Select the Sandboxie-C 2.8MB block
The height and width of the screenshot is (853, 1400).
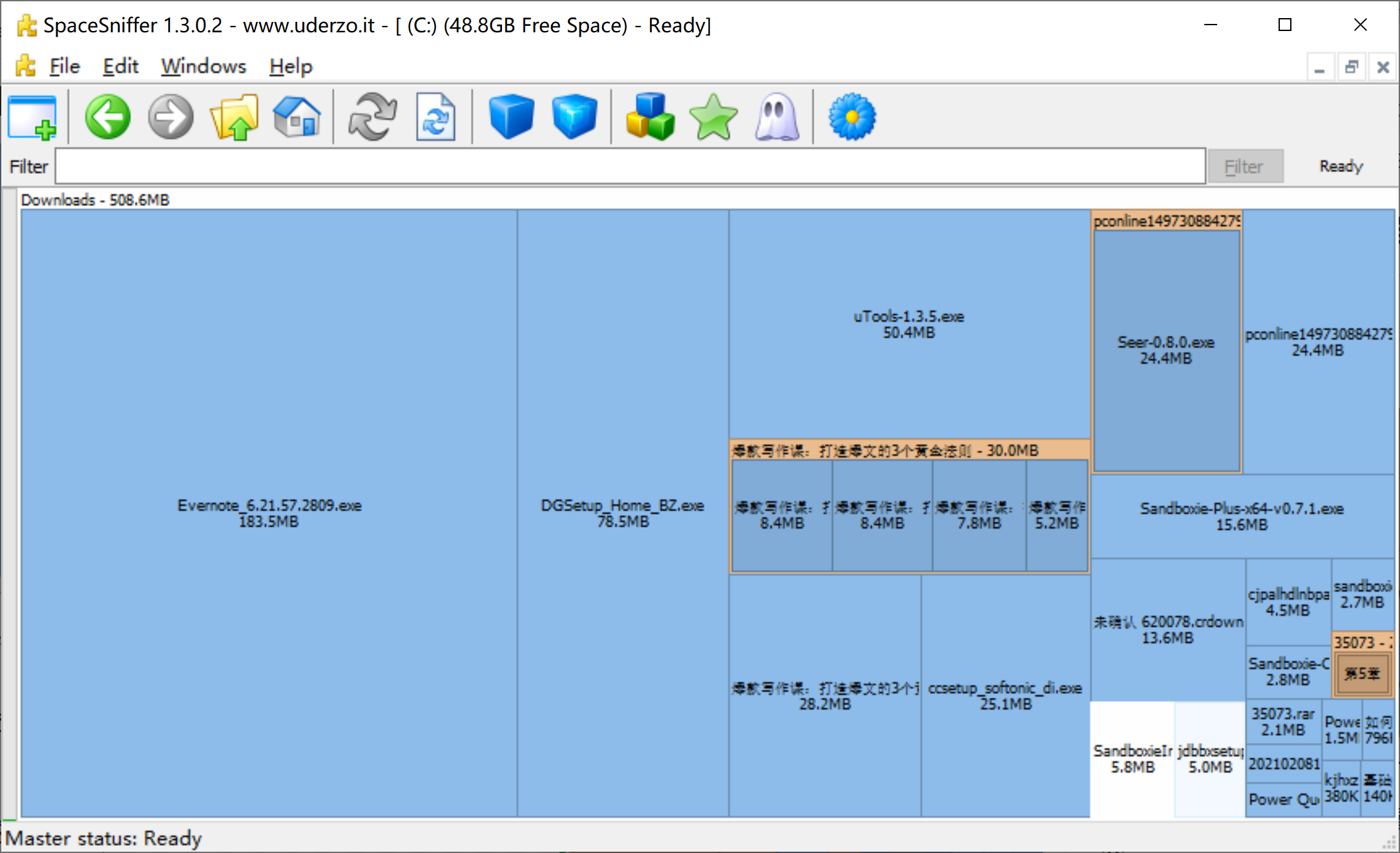tap(1288, 671)
